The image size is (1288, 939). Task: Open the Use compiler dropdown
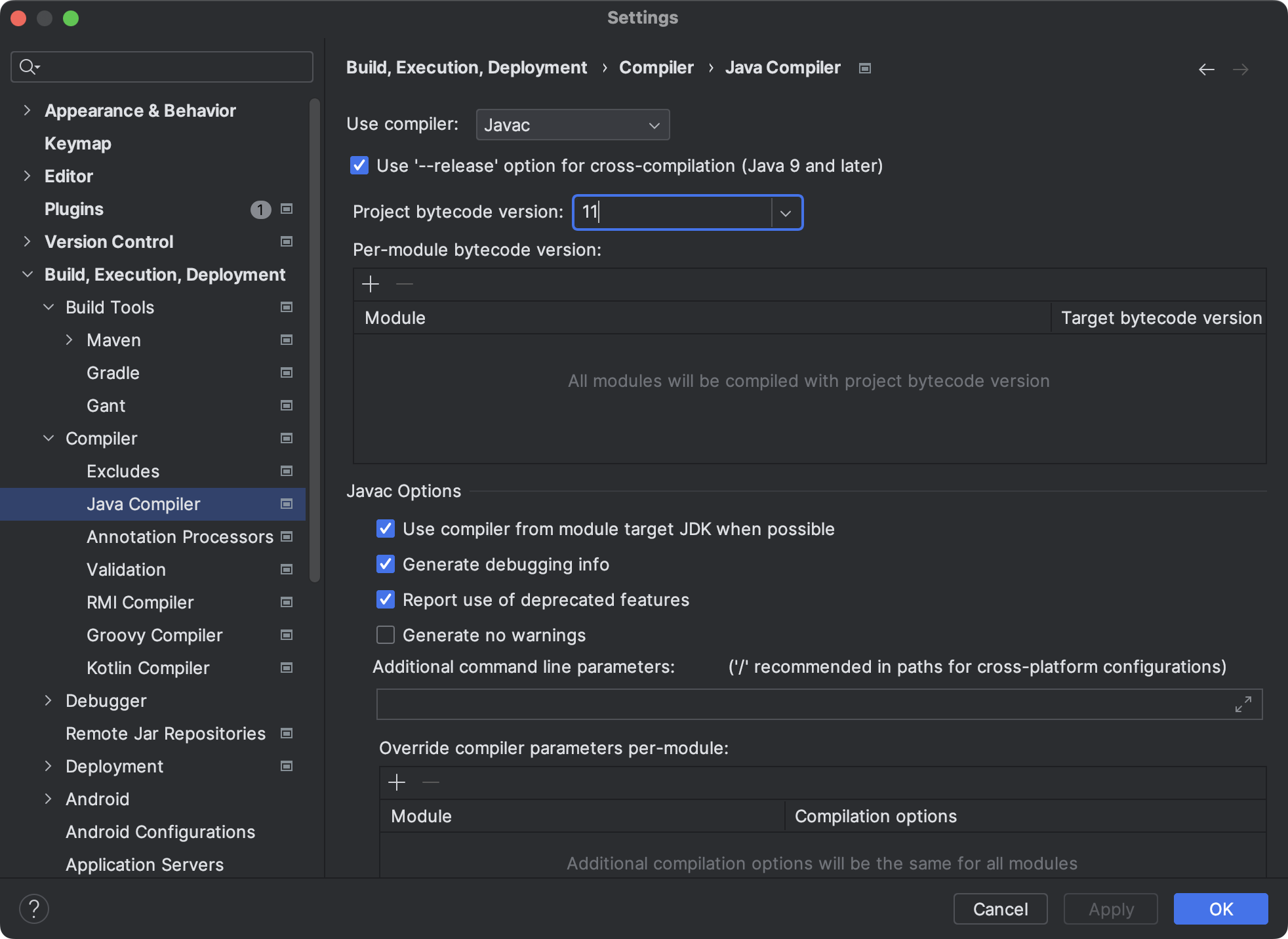pyautogui.click(x=573, y=125)
